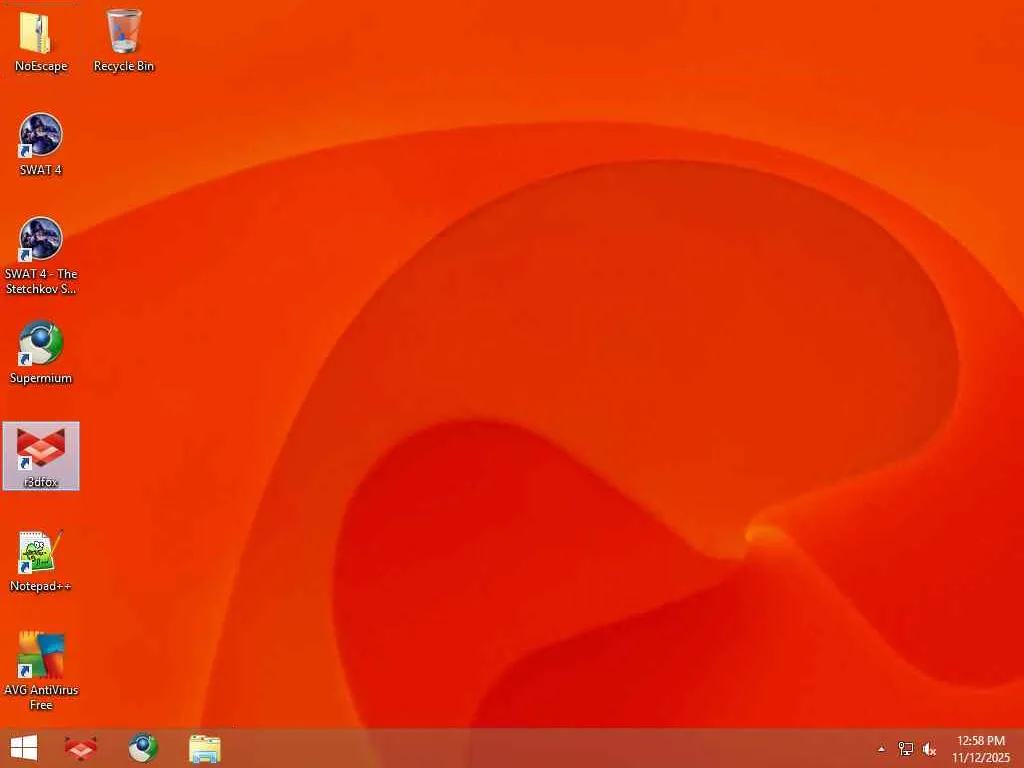Select the Supermium desktop shortcut
Viewport: 1024px width, 768px height.
[40, 351]
